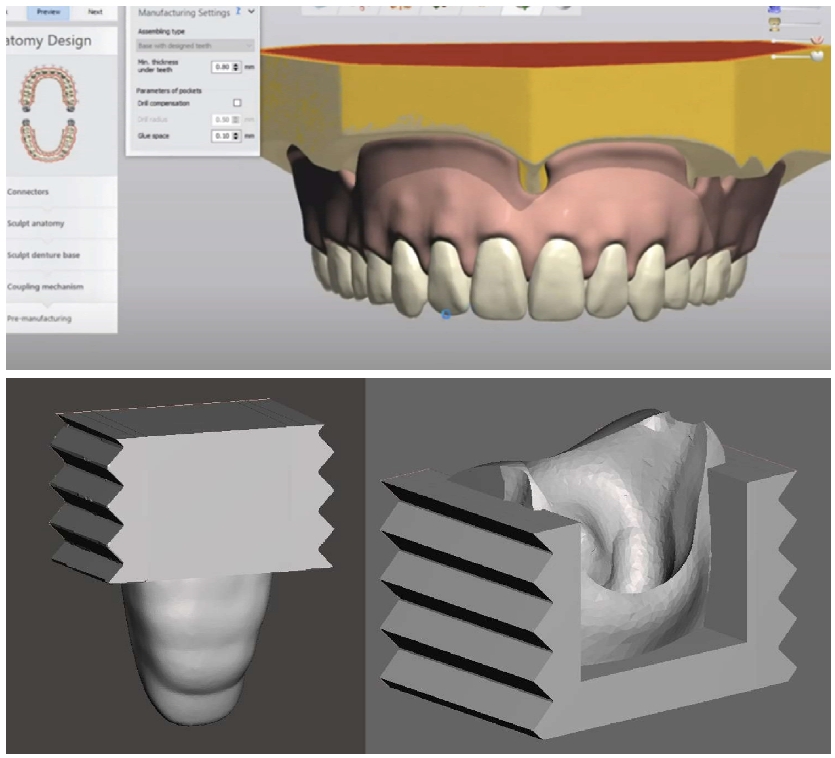Click the blue icon beside Manufacturing Settings
Screen dimensions: 835x758
click(237, 12)
